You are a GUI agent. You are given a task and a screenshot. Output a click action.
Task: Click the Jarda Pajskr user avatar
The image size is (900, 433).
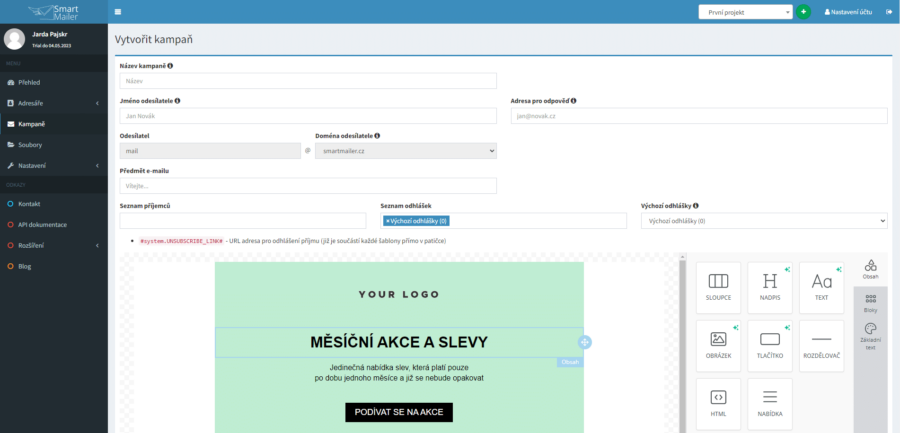14,39
